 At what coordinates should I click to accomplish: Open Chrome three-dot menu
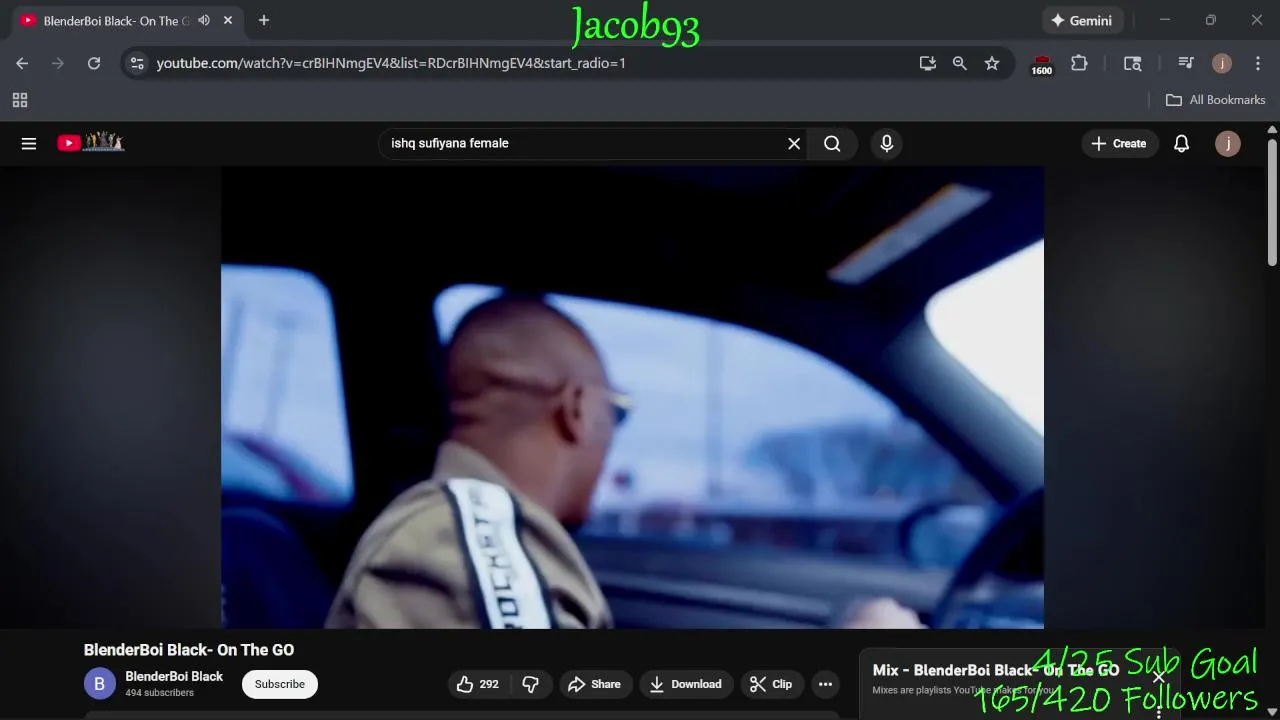pos(1258,63)
